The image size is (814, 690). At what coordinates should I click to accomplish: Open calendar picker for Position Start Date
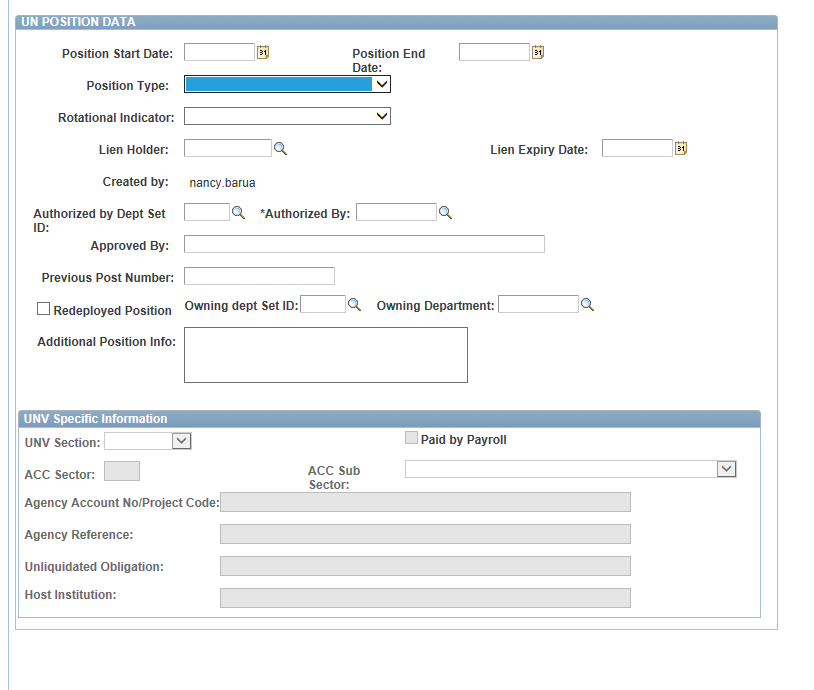pos(263,52)
